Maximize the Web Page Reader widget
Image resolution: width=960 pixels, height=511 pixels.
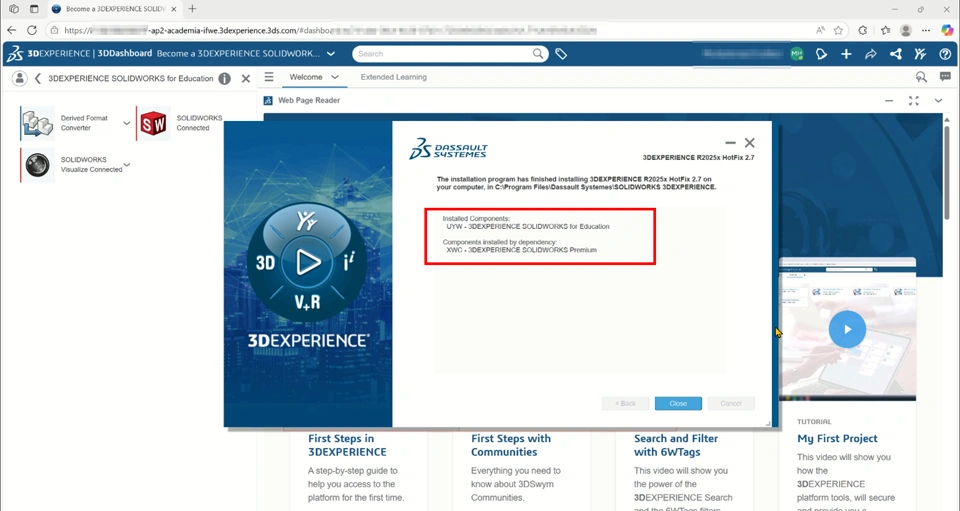913,100
